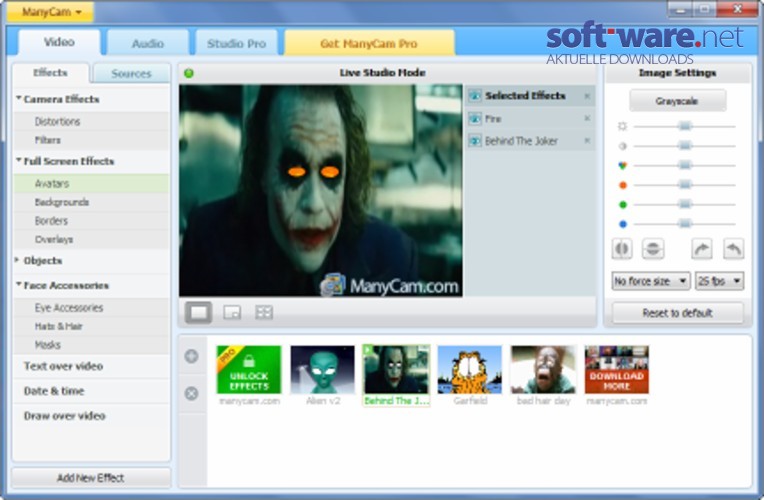Switch to the Video tab
Viewport: 764px width, 500px height.
click(59, 42)
